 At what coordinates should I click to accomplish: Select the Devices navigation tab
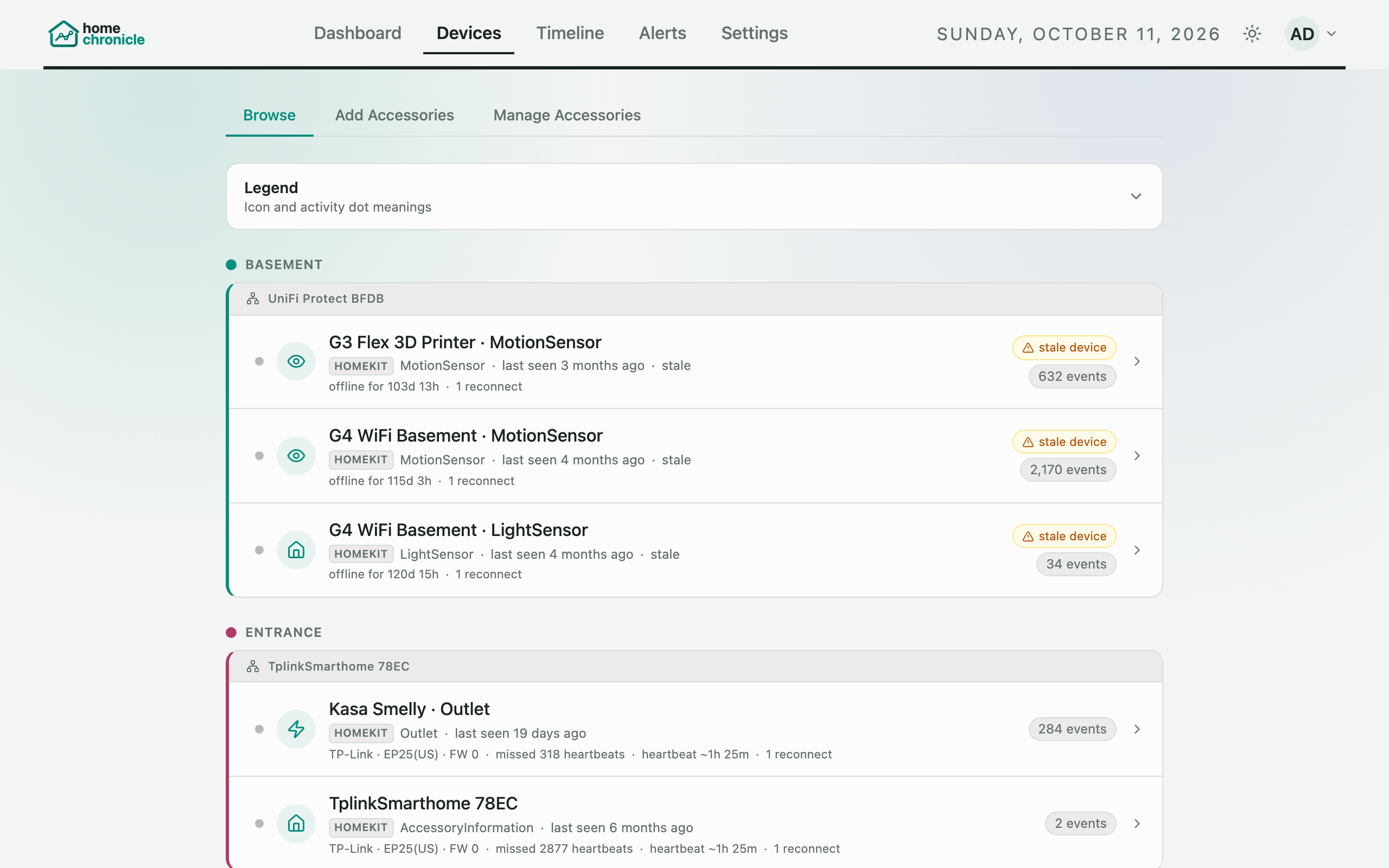click(x=468, y=33)
